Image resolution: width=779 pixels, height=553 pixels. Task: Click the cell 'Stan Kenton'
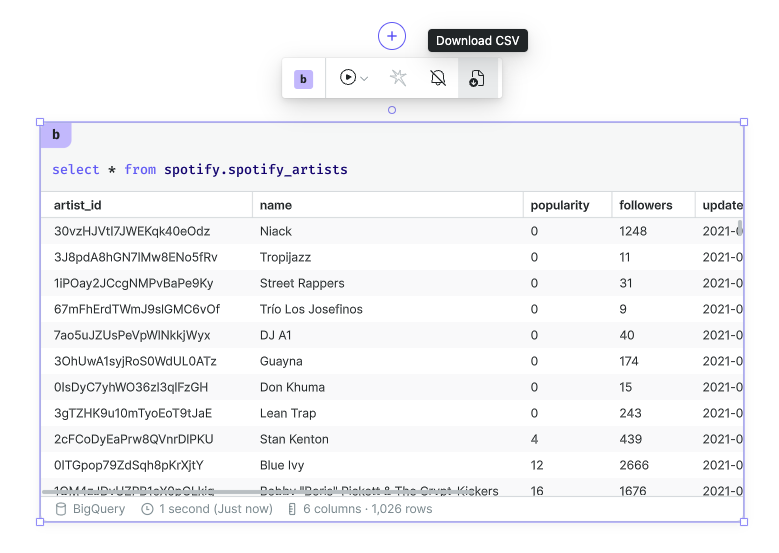coord(294,439)
